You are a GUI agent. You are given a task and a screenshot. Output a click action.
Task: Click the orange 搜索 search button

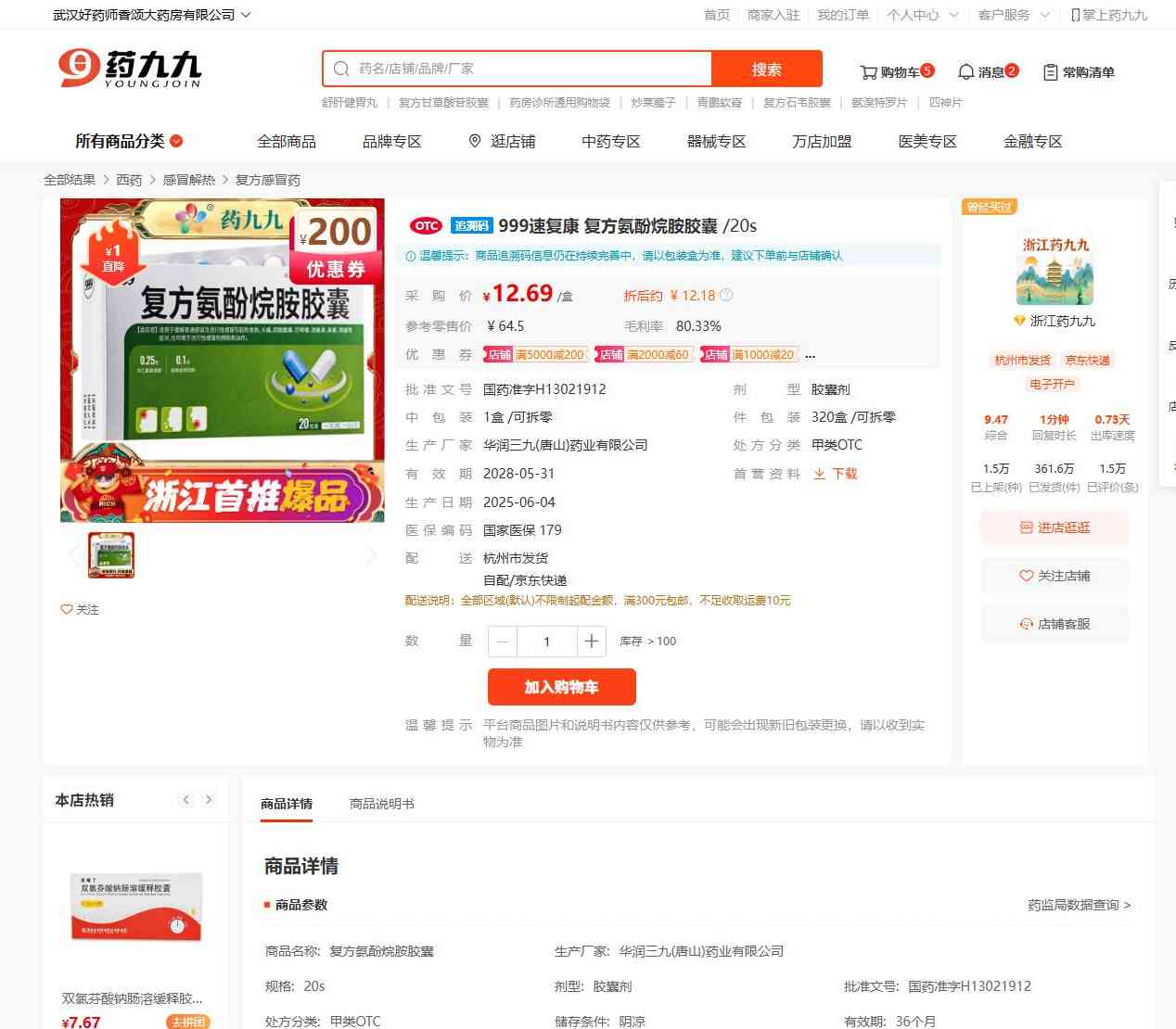766,69
